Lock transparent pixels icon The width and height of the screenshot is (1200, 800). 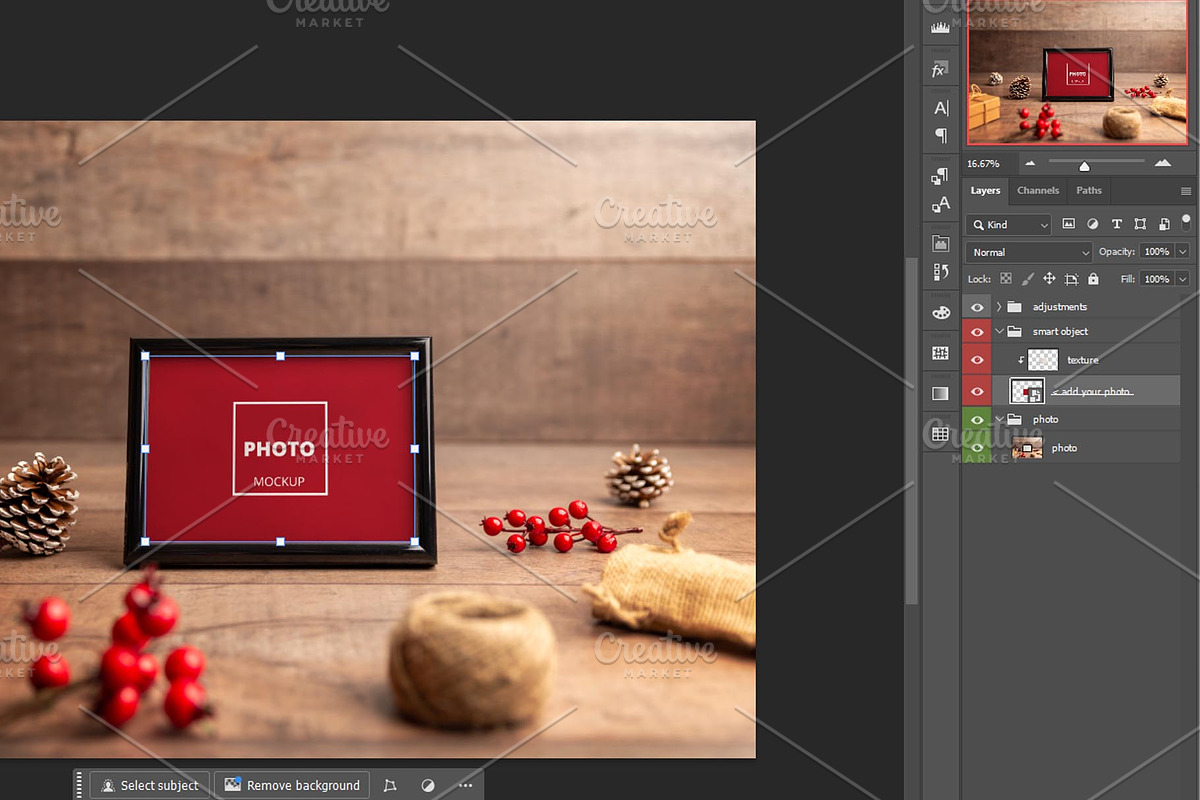1006,279
